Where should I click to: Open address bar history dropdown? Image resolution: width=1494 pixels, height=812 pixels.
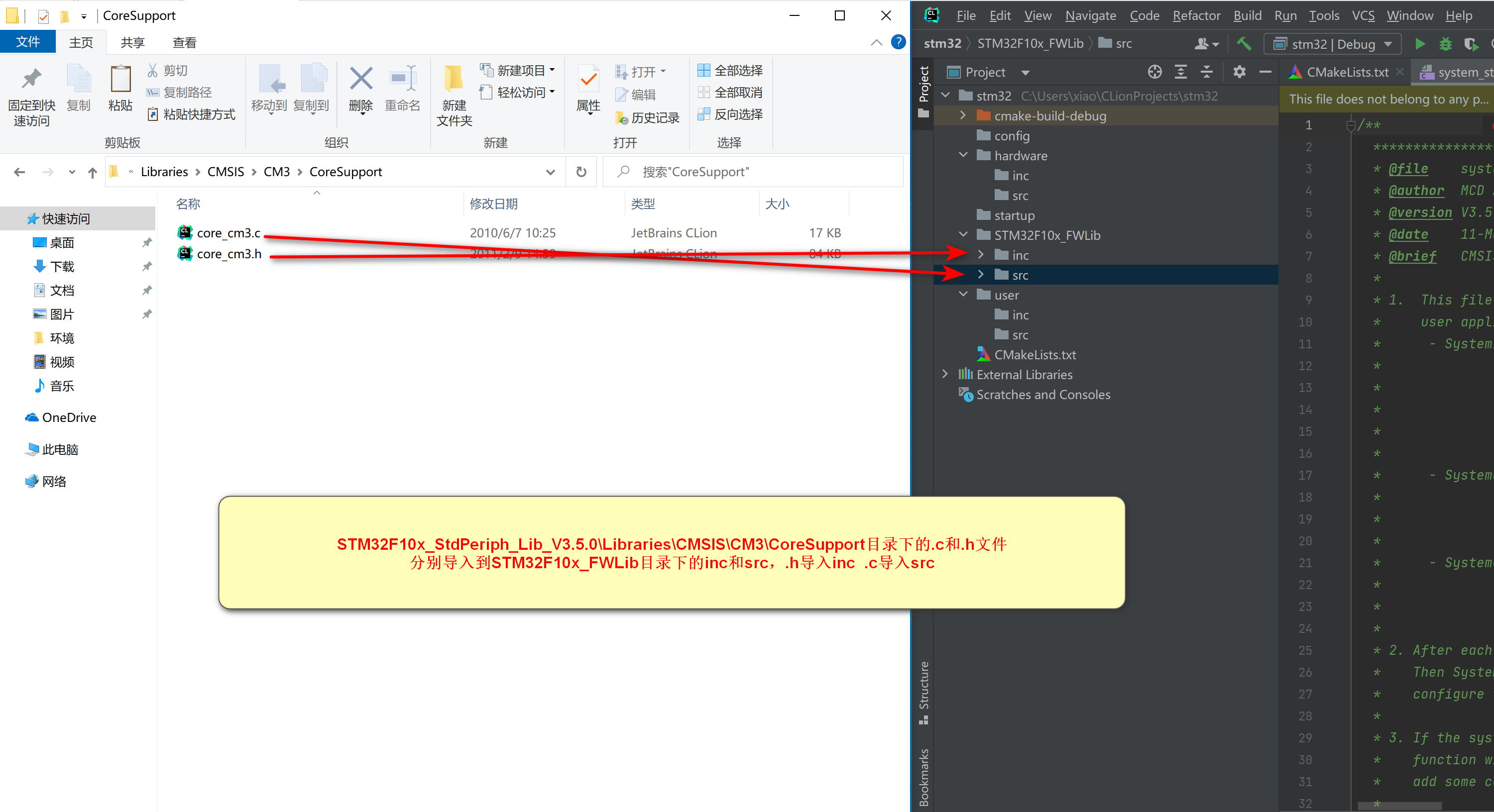[x=550, y=172]
